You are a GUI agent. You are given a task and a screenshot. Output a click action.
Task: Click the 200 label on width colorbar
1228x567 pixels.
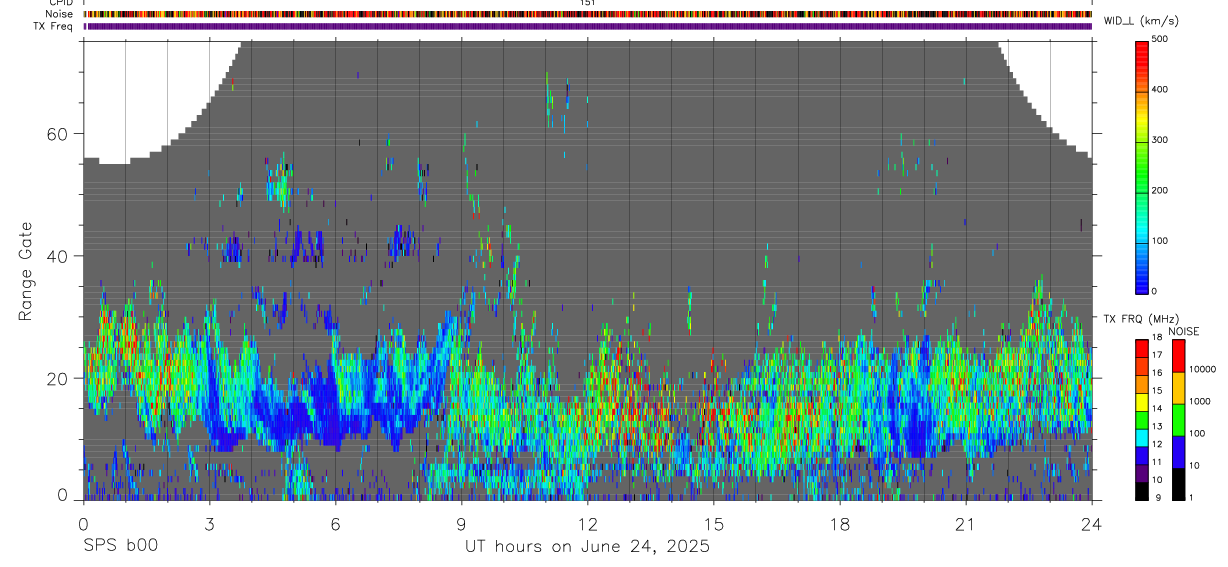(x=1160, y=190)
